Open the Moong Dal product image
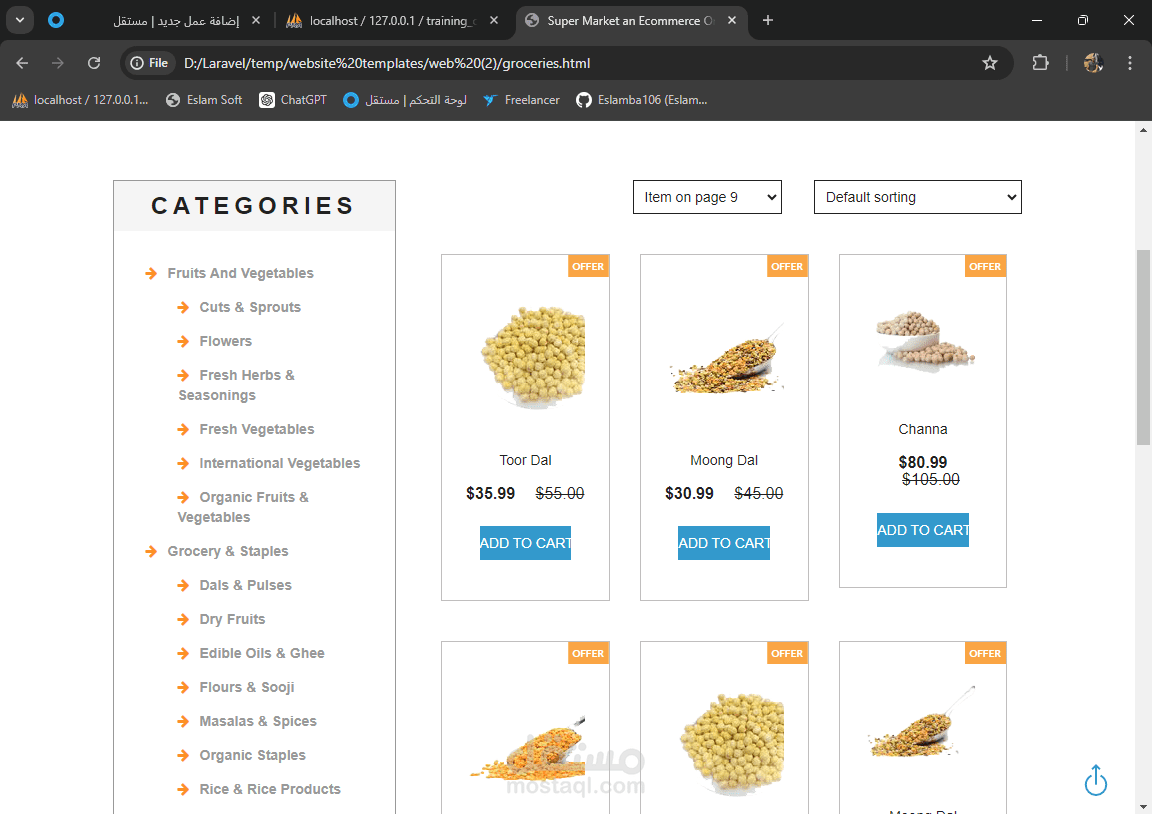The image size is (1152, 814). (x=727, y=358)
